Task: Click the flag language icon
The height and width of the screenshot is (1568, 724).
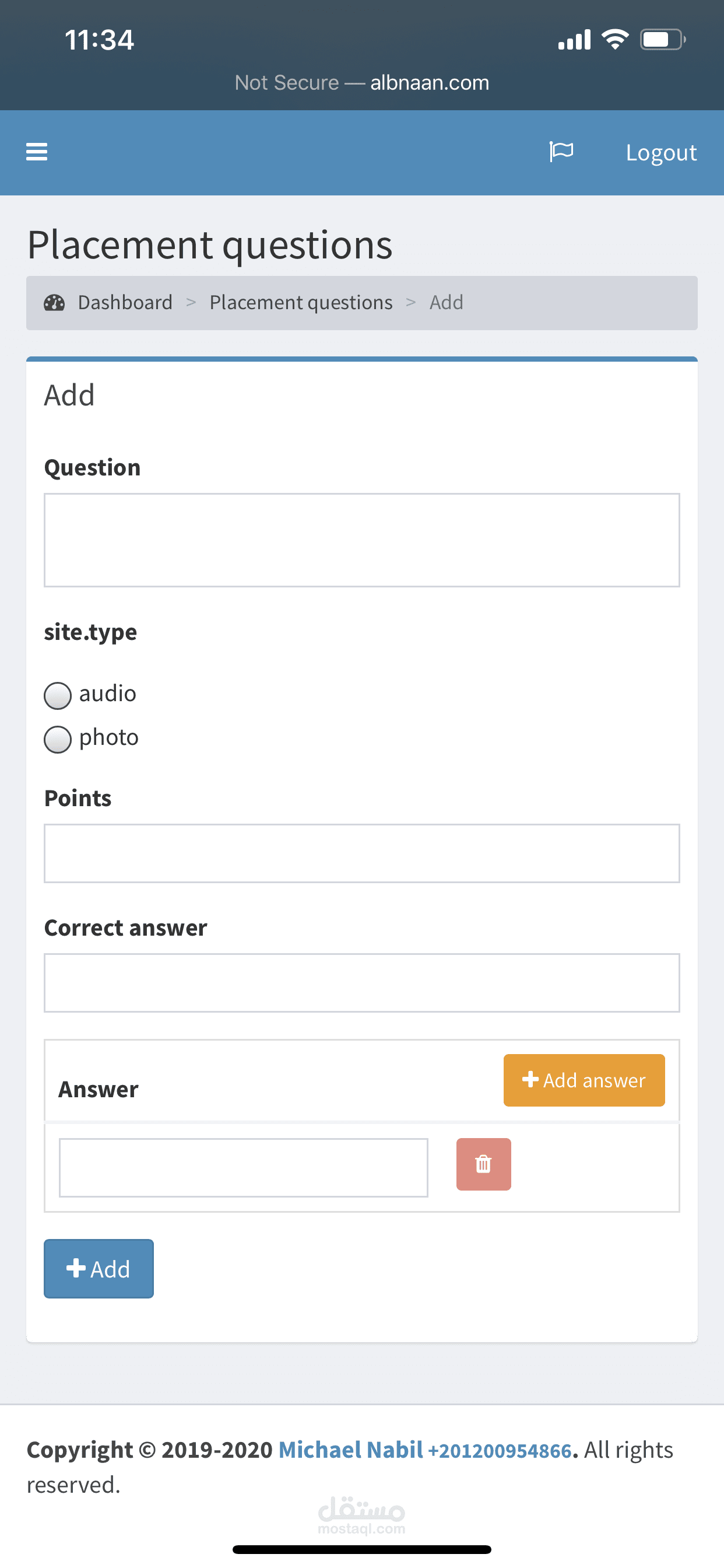Action: (x=561, y=152)
